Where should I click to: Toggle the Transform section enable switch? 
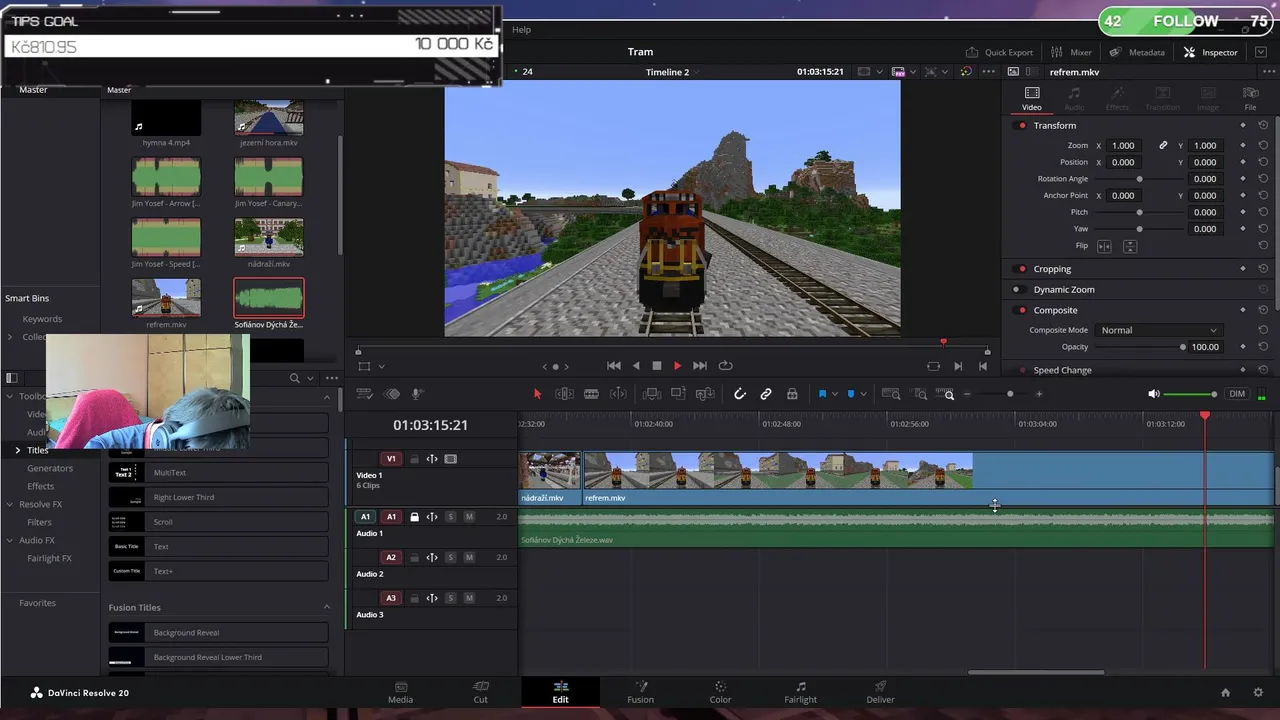(x=1022, y=126)
